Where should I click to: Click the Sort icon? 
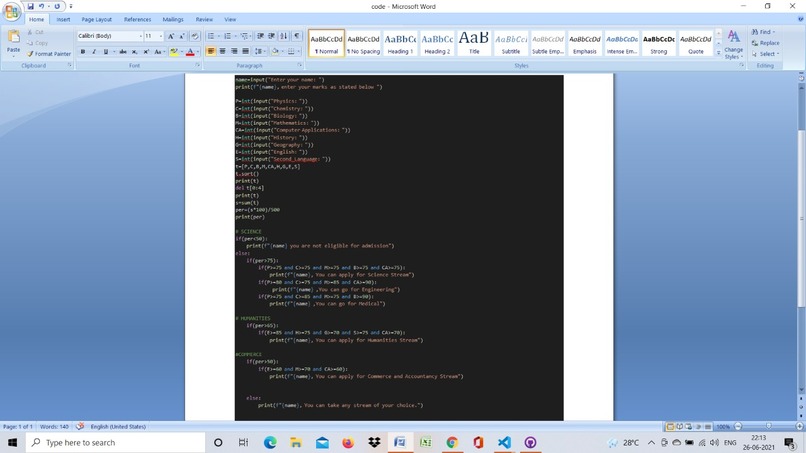(283, 37)
